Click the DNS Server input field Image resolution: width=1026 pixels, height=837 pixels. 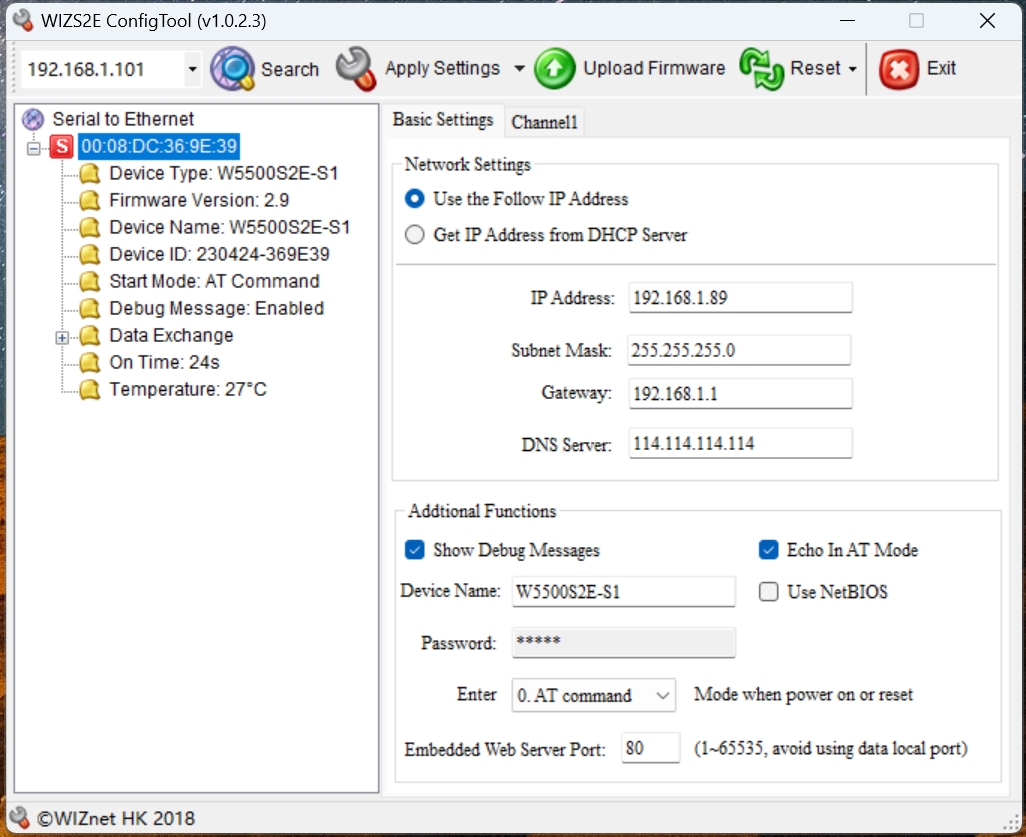click(x=740, y=443)
